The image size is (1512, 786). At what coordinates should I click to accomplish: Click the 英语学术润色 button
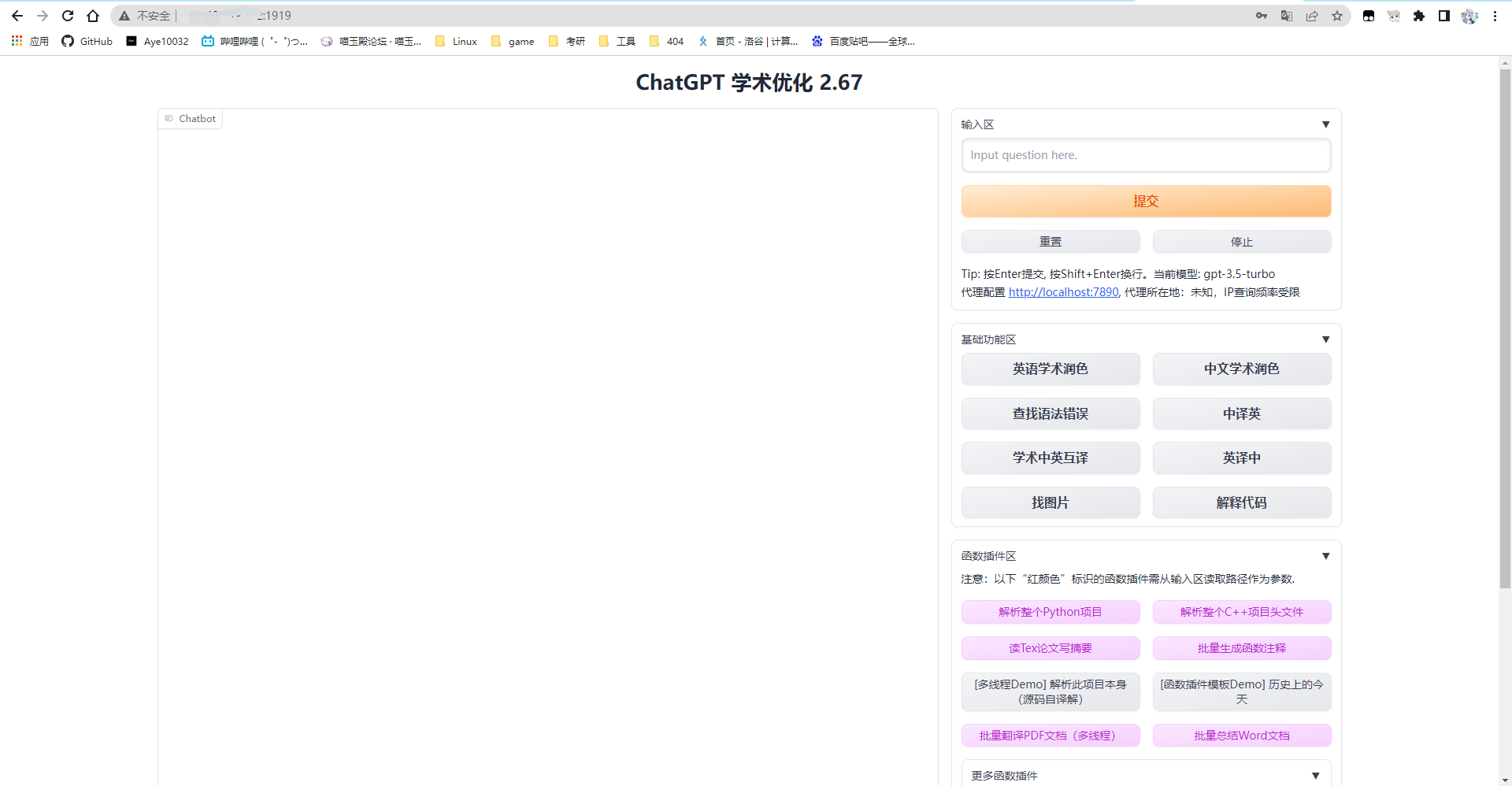pyautogui.click(x=1051, y=369)
